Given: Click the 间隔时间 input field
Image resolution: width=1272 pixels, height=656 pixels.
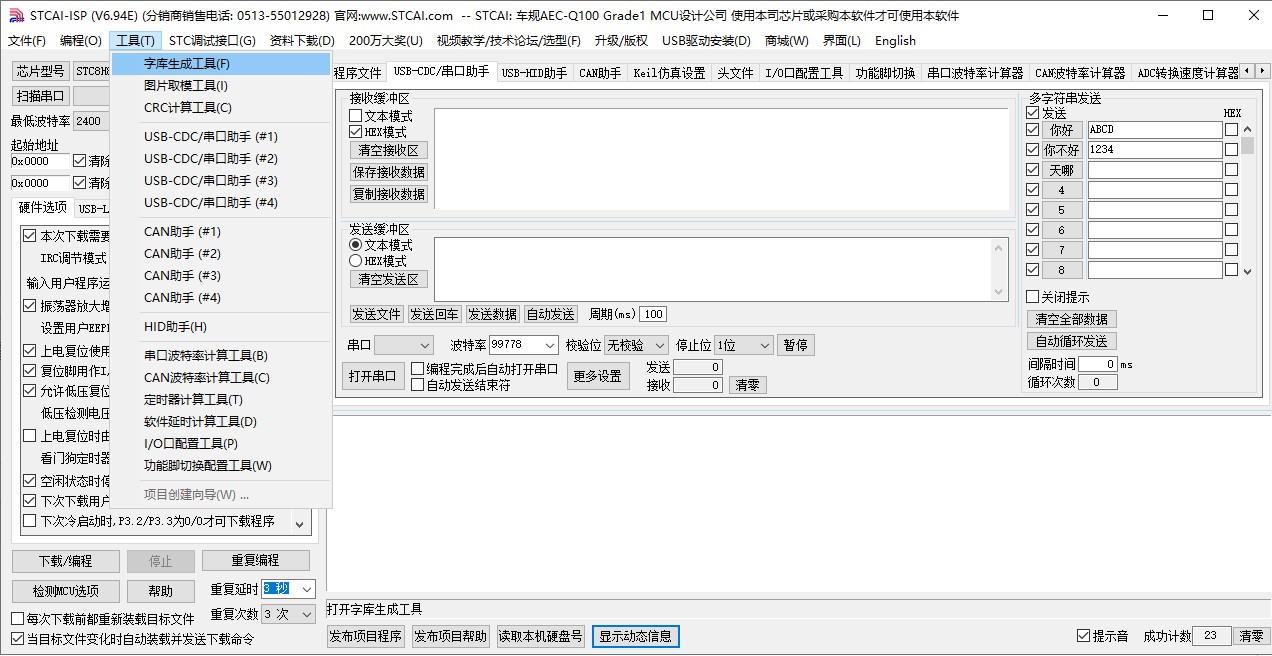Looking at the screenshot, I should pos(1098,365).
